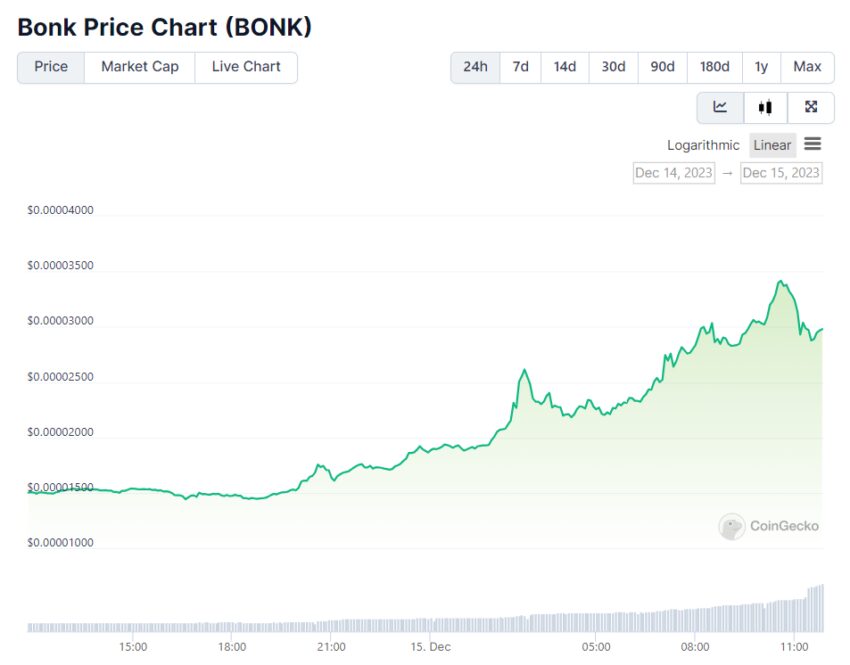Screen dimensions: 850x665
Task: Click the CoinGecko logo watermark
Action: click(769, 526)
